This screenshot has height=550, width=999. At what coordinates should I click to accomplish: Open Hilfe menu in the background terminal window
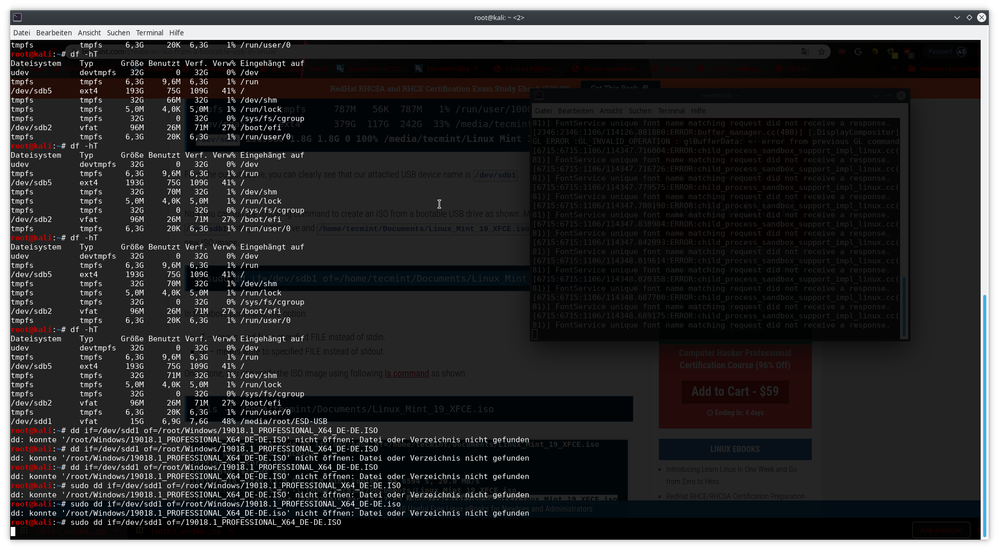click(698, 111)
